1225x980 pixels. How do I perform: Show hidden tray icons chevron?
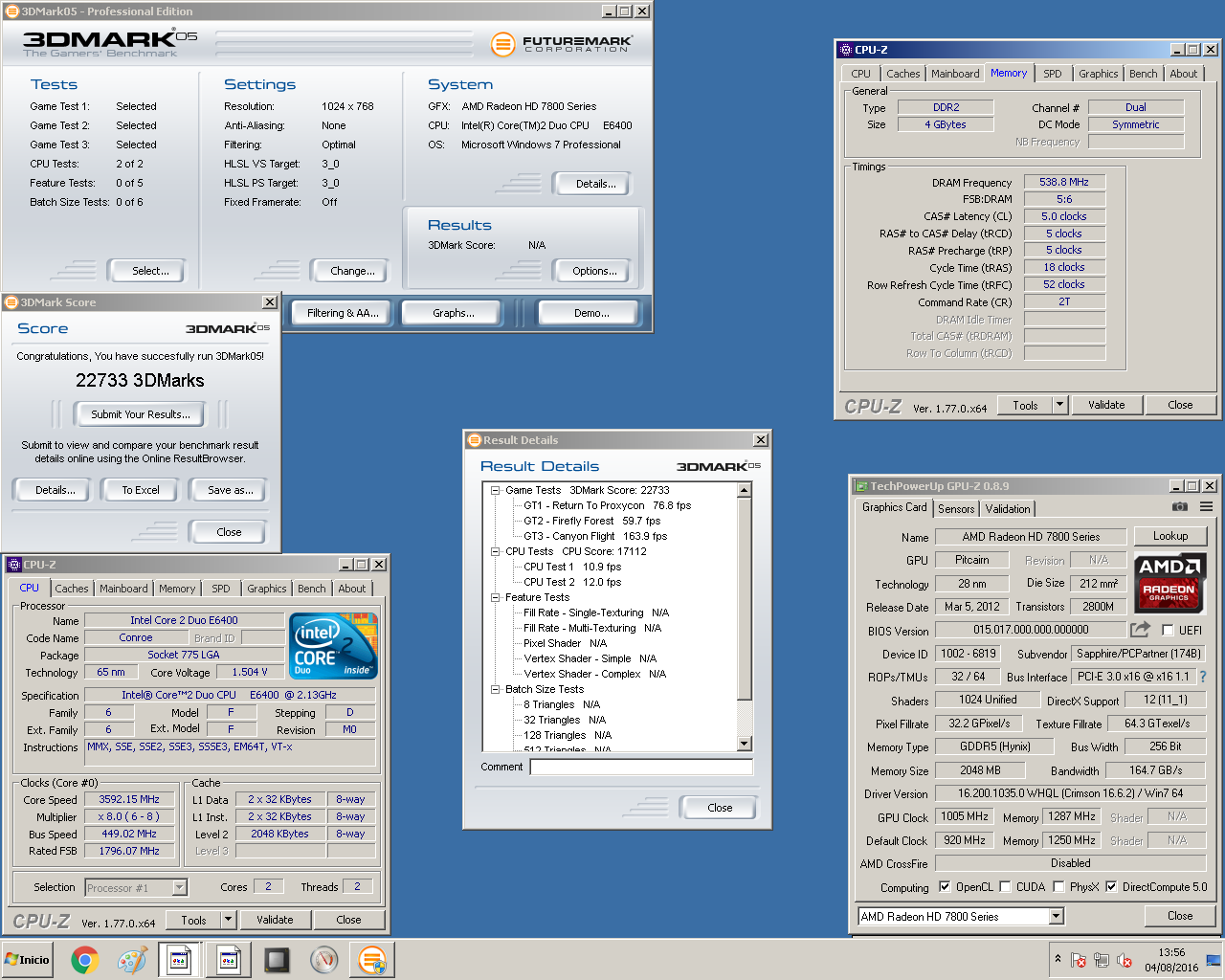[x=1058, y=959]
